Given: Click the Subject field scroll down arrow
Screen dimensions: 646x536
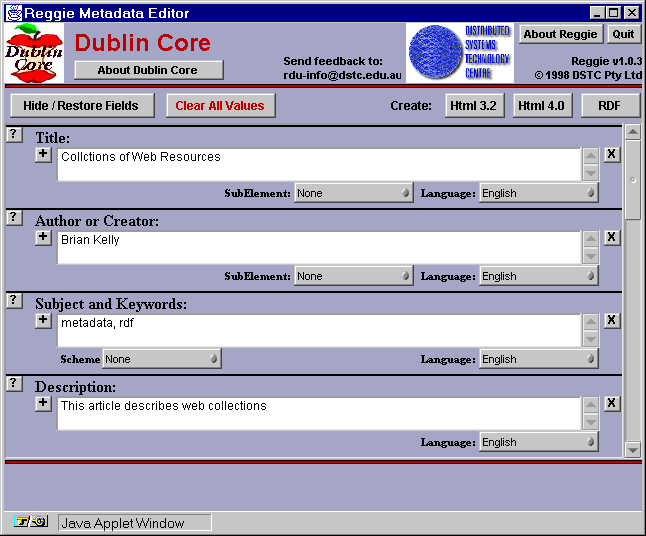Looking at the screenshot, I should 590,339.
